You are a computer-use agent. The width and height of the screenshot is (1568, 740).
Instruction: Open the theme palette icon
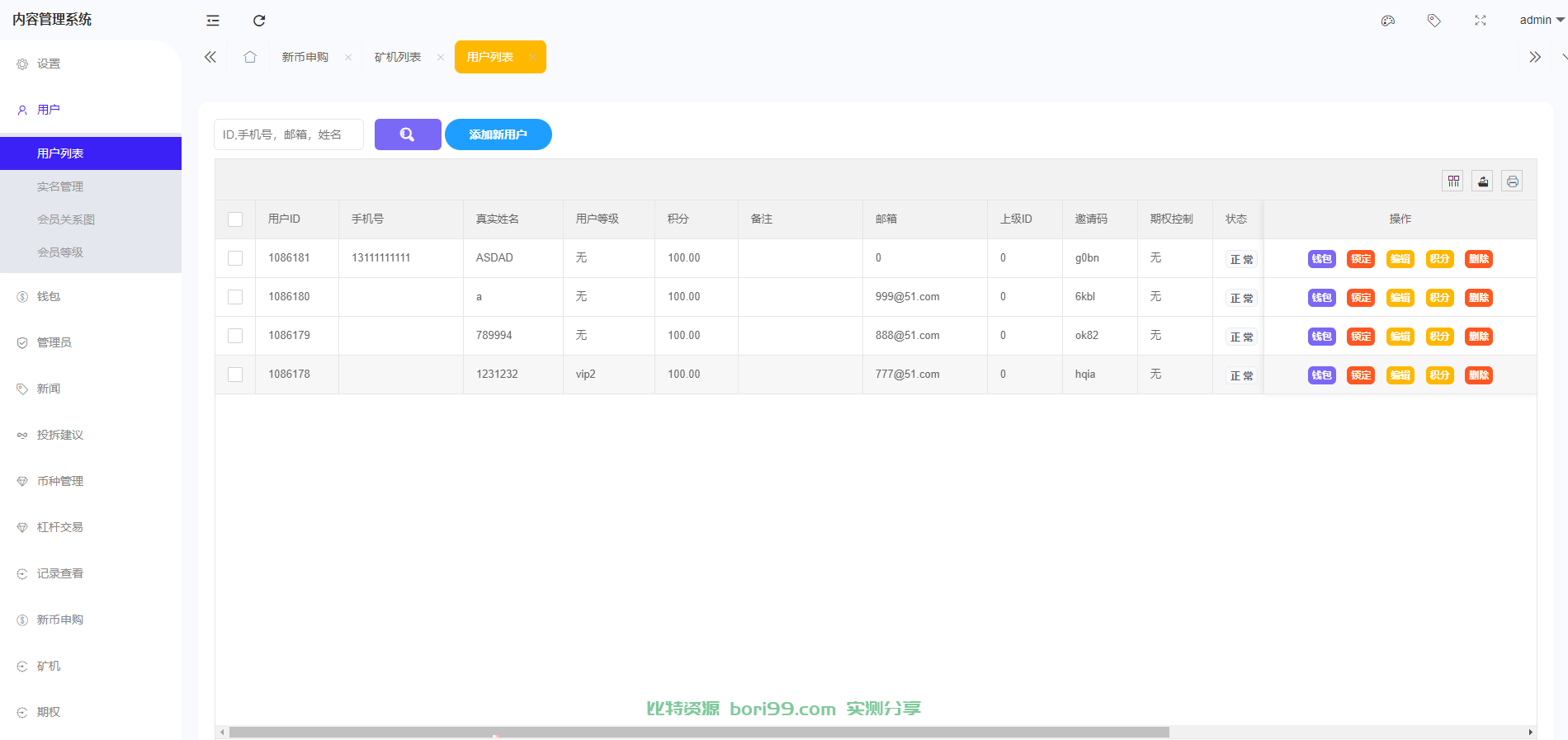tap(1388, 21)
